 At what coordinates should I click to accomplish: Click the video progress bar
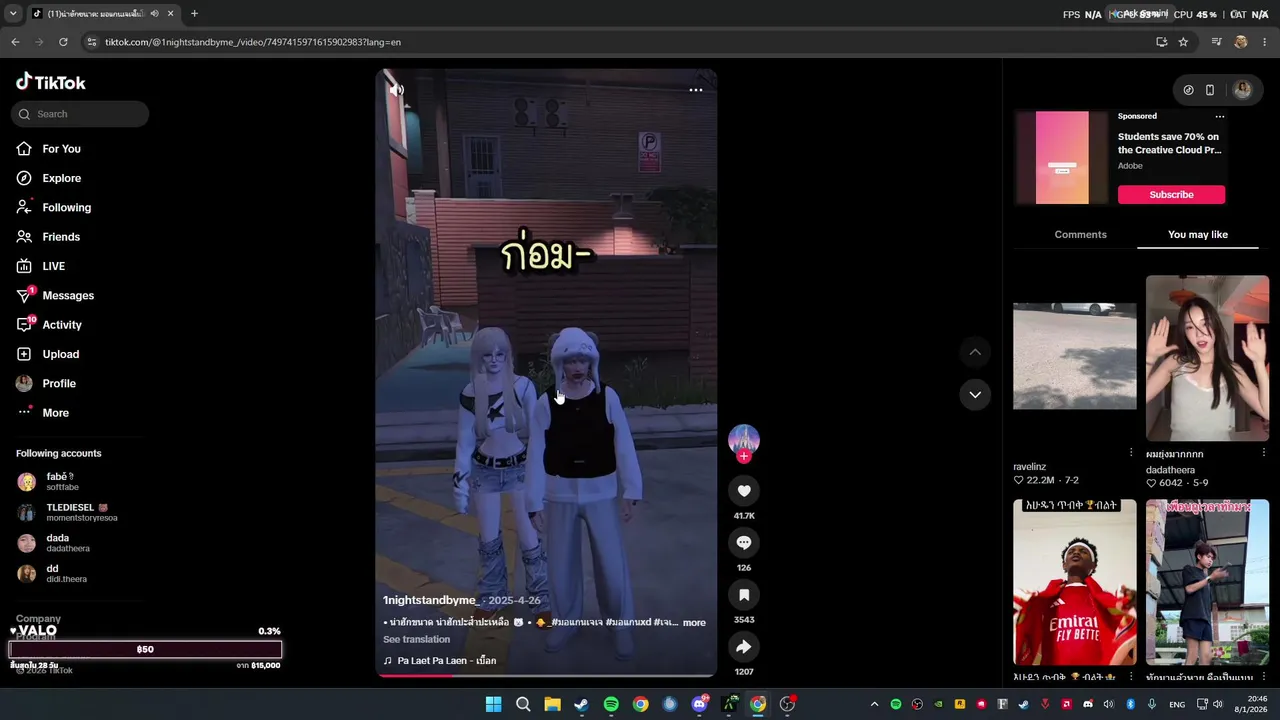click(x=546, y=675)
